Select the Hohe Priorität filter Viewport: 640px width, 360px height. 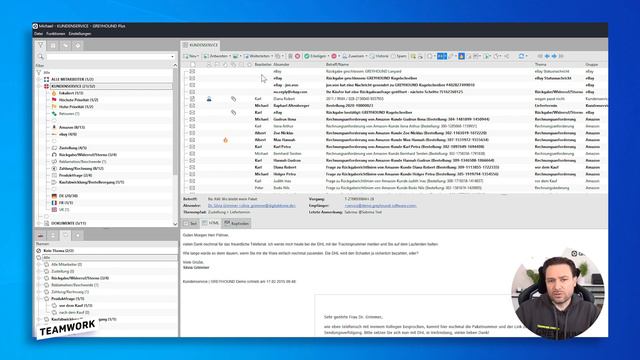(76, 107)
